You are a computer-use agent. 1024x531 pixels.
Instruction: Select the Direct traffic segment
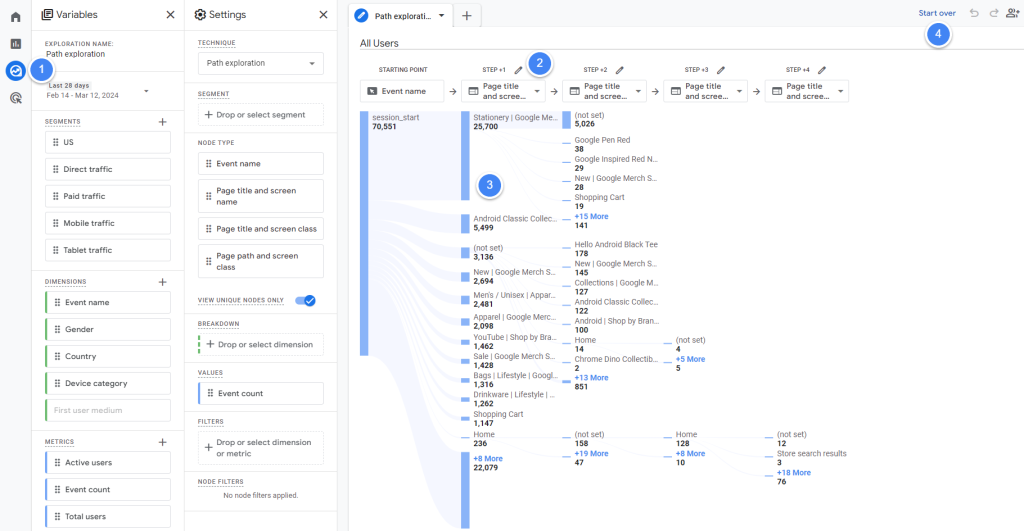click(108, 169)
